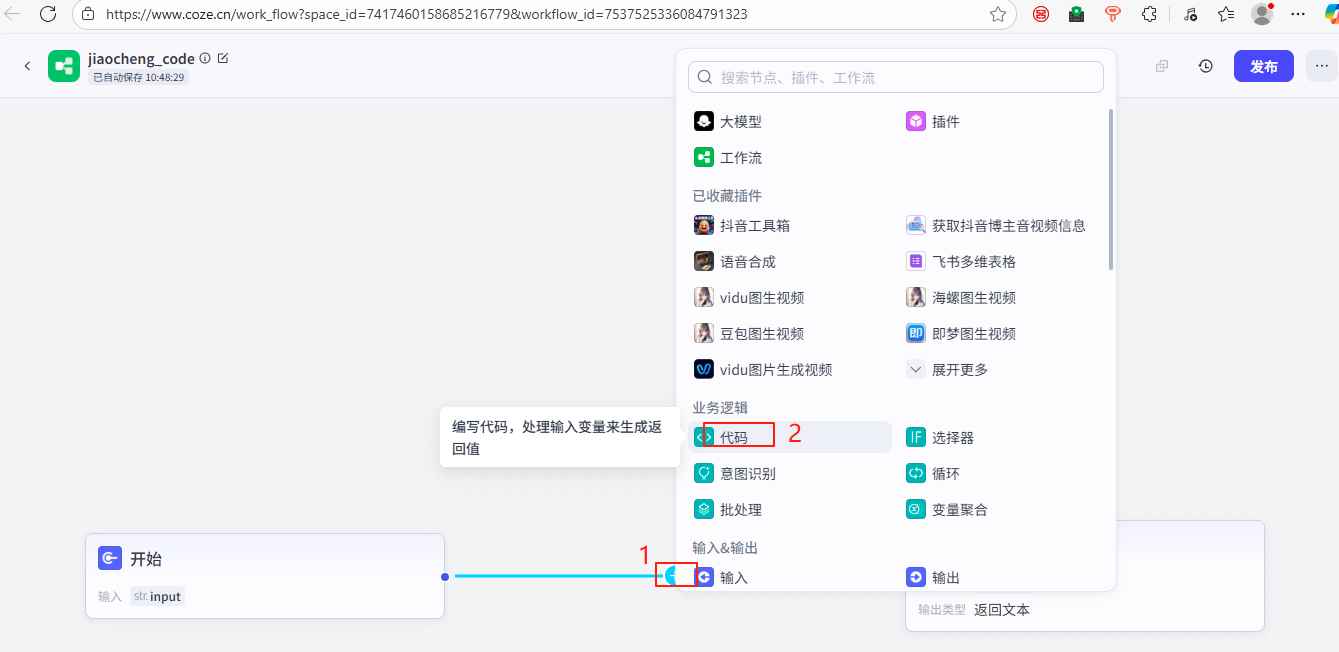Click the browser address bar URL
This screenshot has width=1339, height=652.
(427, 14)
